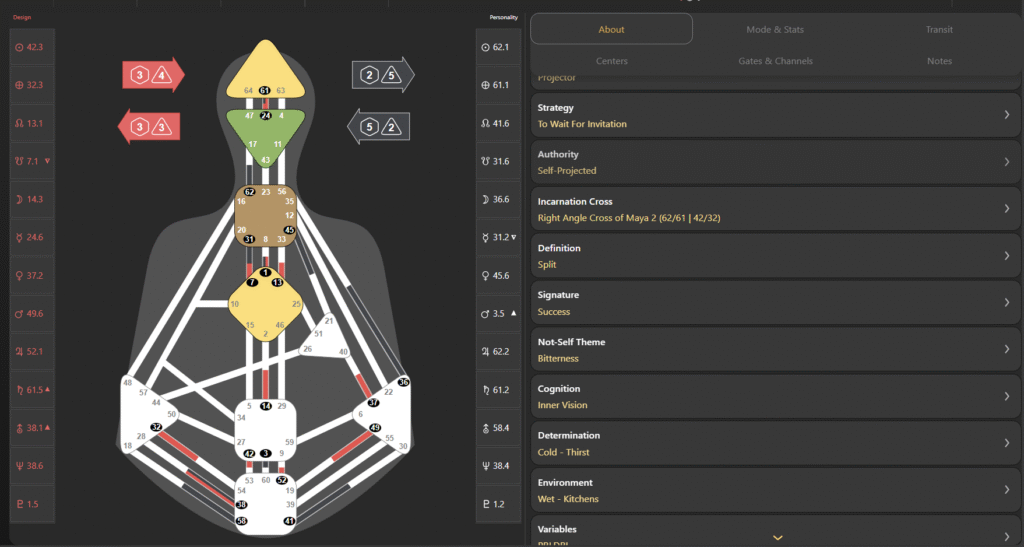
Task: Open the Gates & Channels tab
Action: 774,61
